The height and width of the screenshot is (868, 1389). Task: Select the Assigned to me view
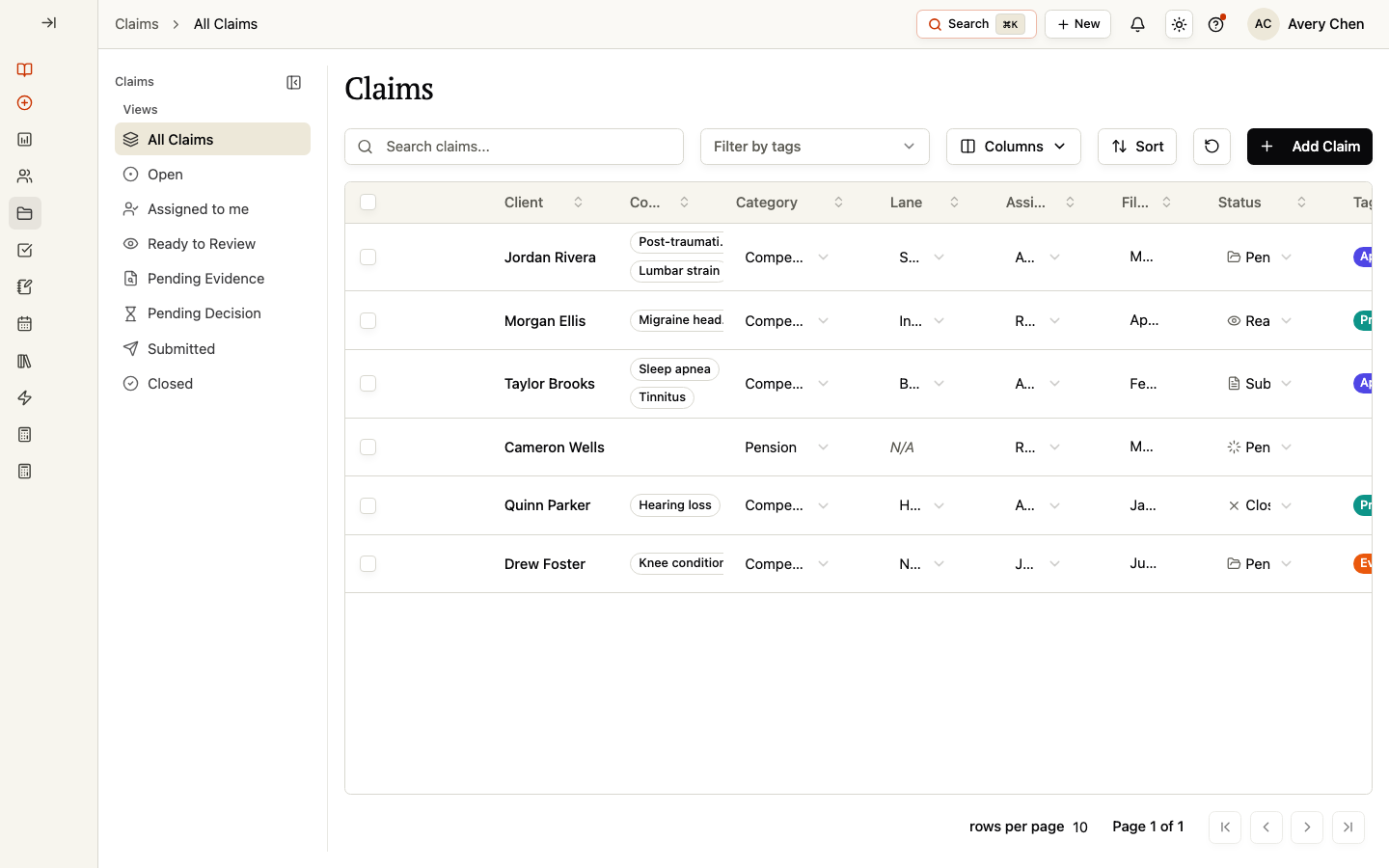(212, 209)
